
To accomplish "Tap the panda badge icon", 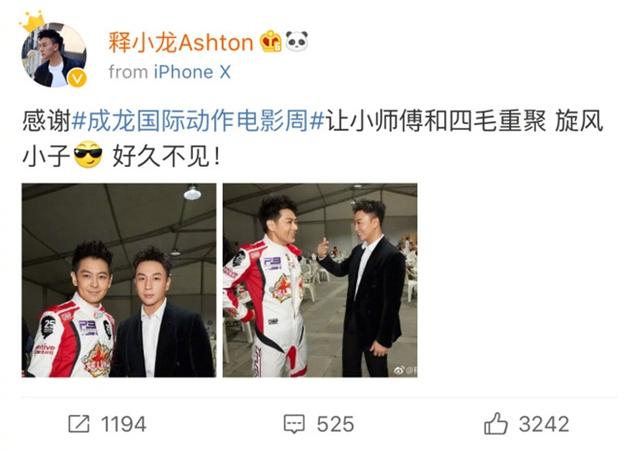I will click(297, 41).
